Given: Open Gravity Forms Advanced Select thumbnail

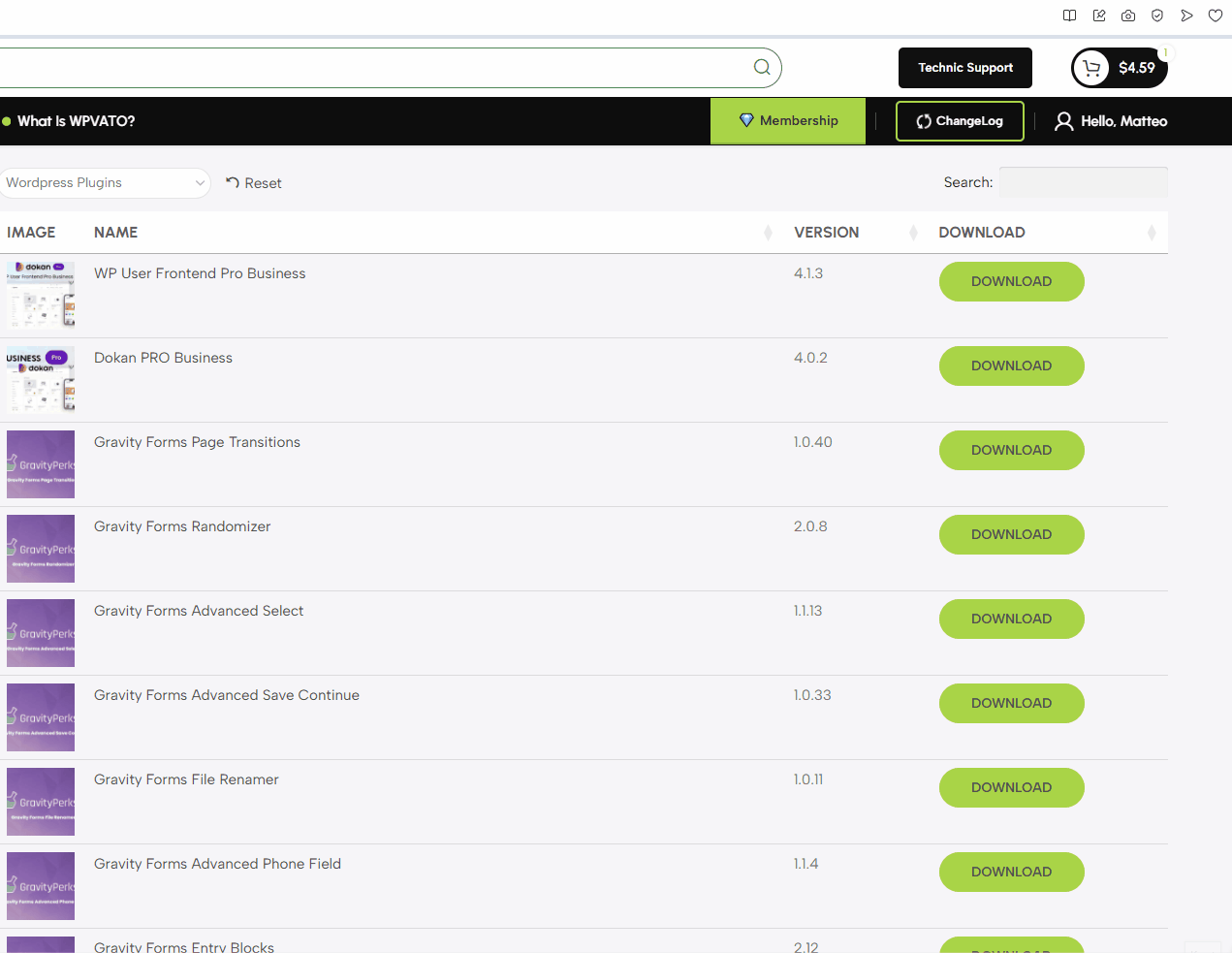Looking at the screenshot, I should pos(41,633).
